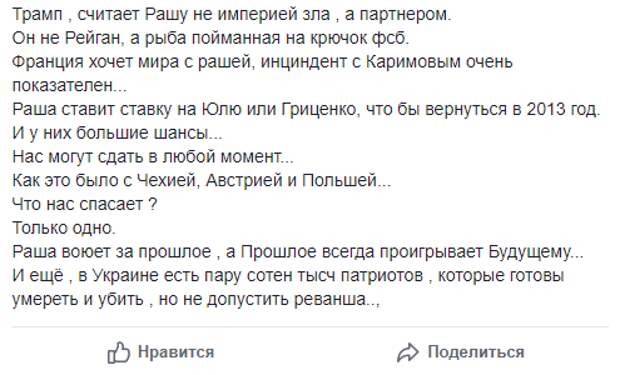Click the Нравится button label

click(176, 352)
